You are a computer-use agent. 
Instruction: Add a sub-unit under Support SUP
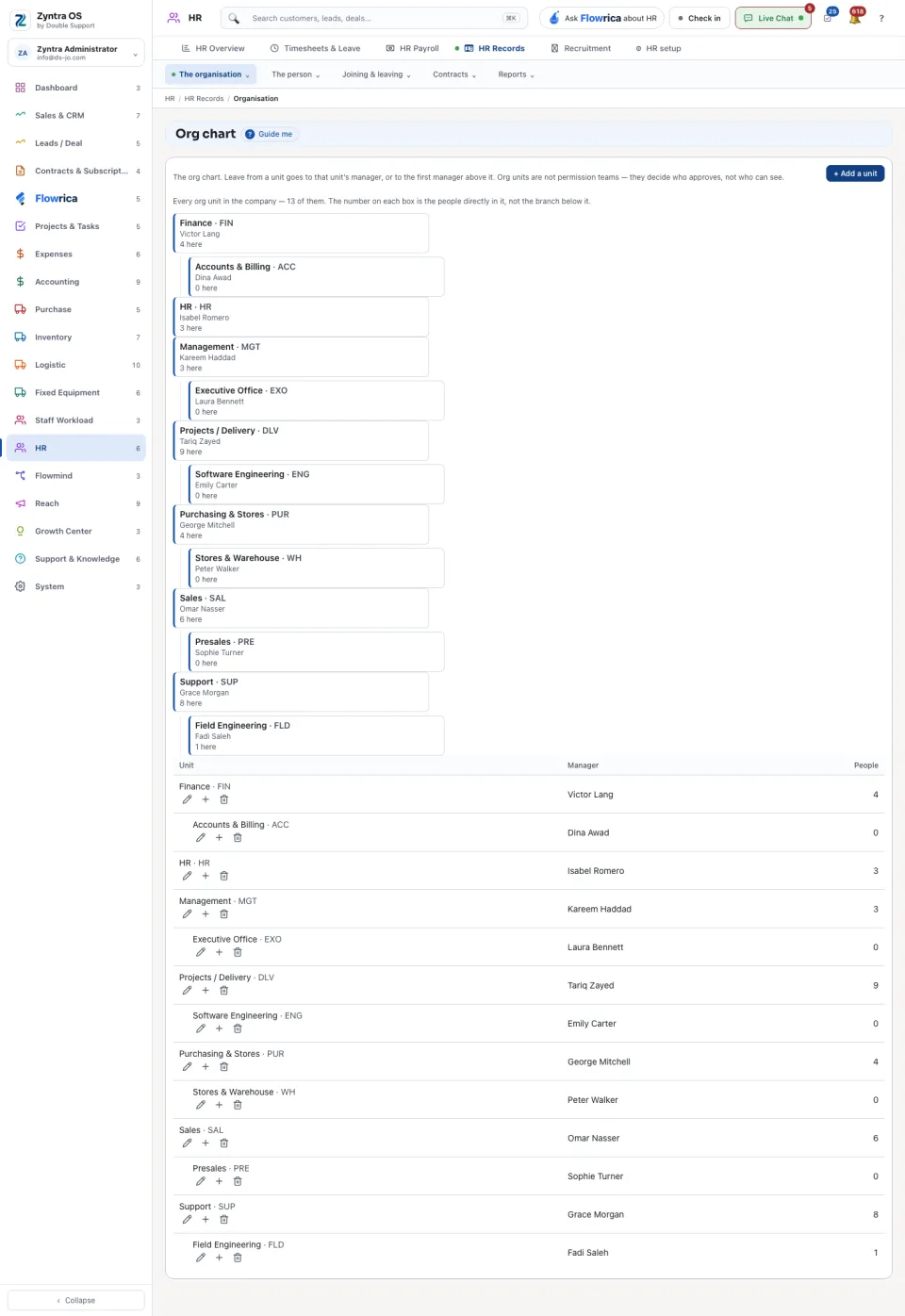pyautogui.click(x=206, y=1219)
